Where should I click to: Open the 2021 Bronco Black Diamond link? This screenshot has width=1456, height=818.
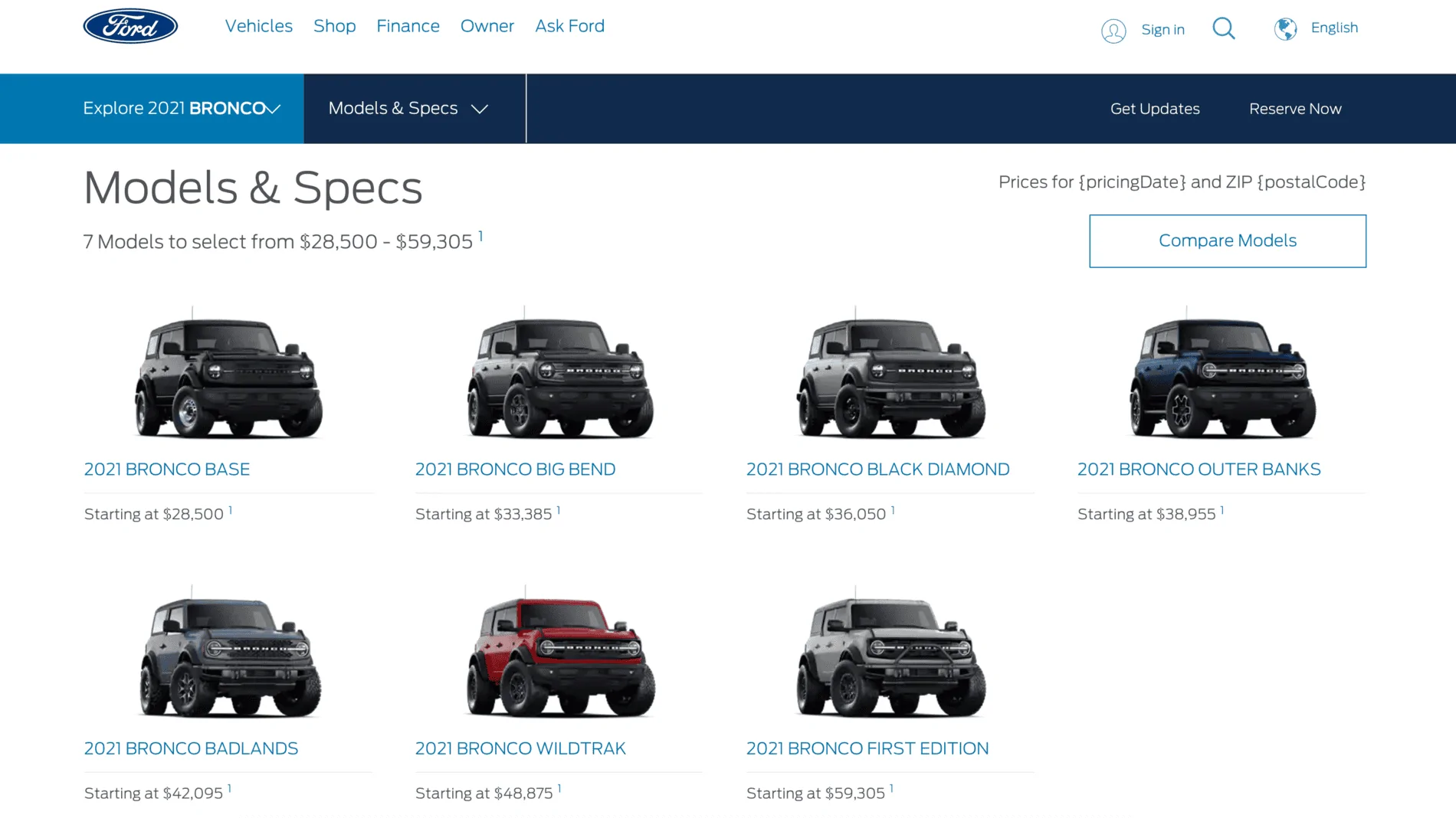tap(877, 470)
